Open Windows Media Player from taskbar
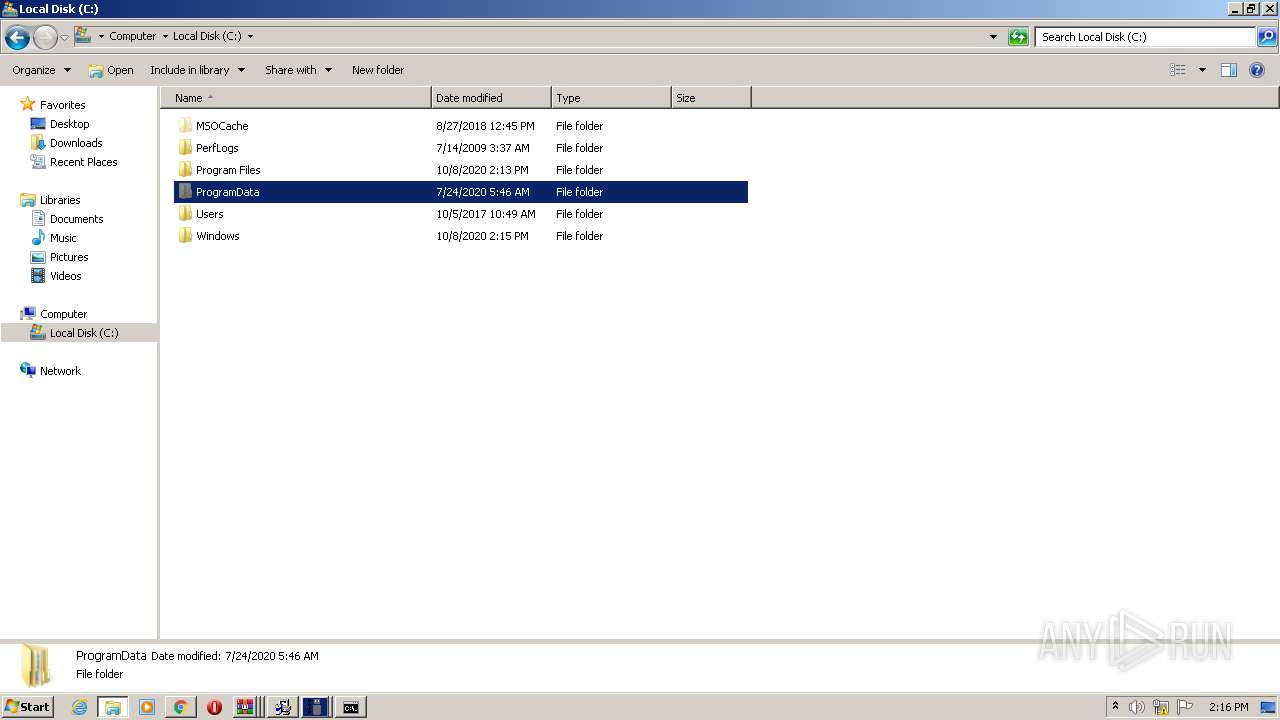Screen dimensions: 1280x720 [x=147, y=707]
